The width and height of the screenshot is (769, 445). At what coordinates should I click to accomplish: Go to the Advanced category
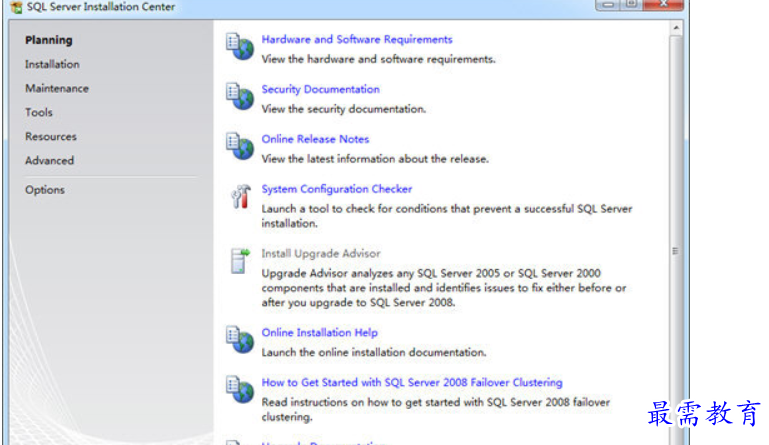[49, 160]
